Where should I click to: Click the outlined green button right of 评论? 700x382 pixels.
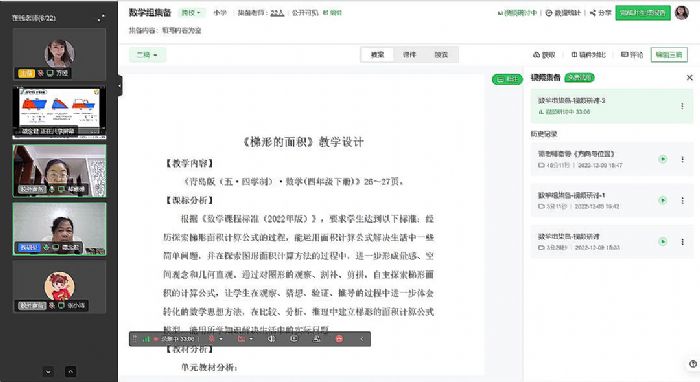point(669,54)
